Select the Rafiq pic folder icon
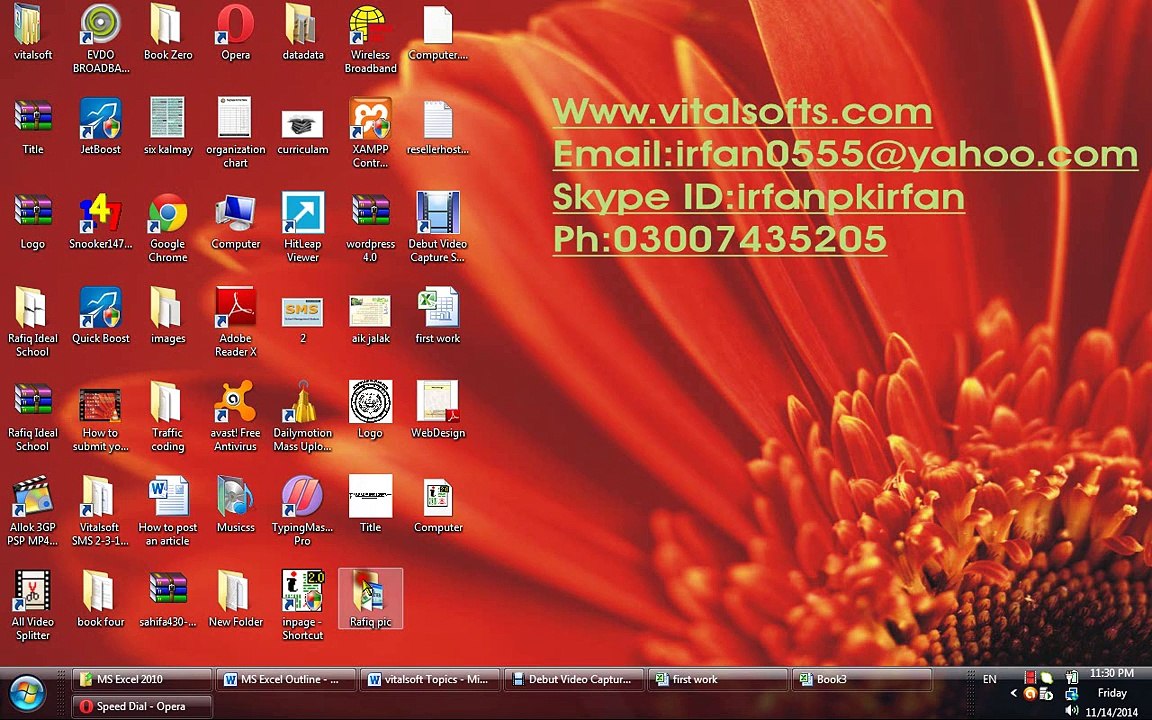 point(370,599)
